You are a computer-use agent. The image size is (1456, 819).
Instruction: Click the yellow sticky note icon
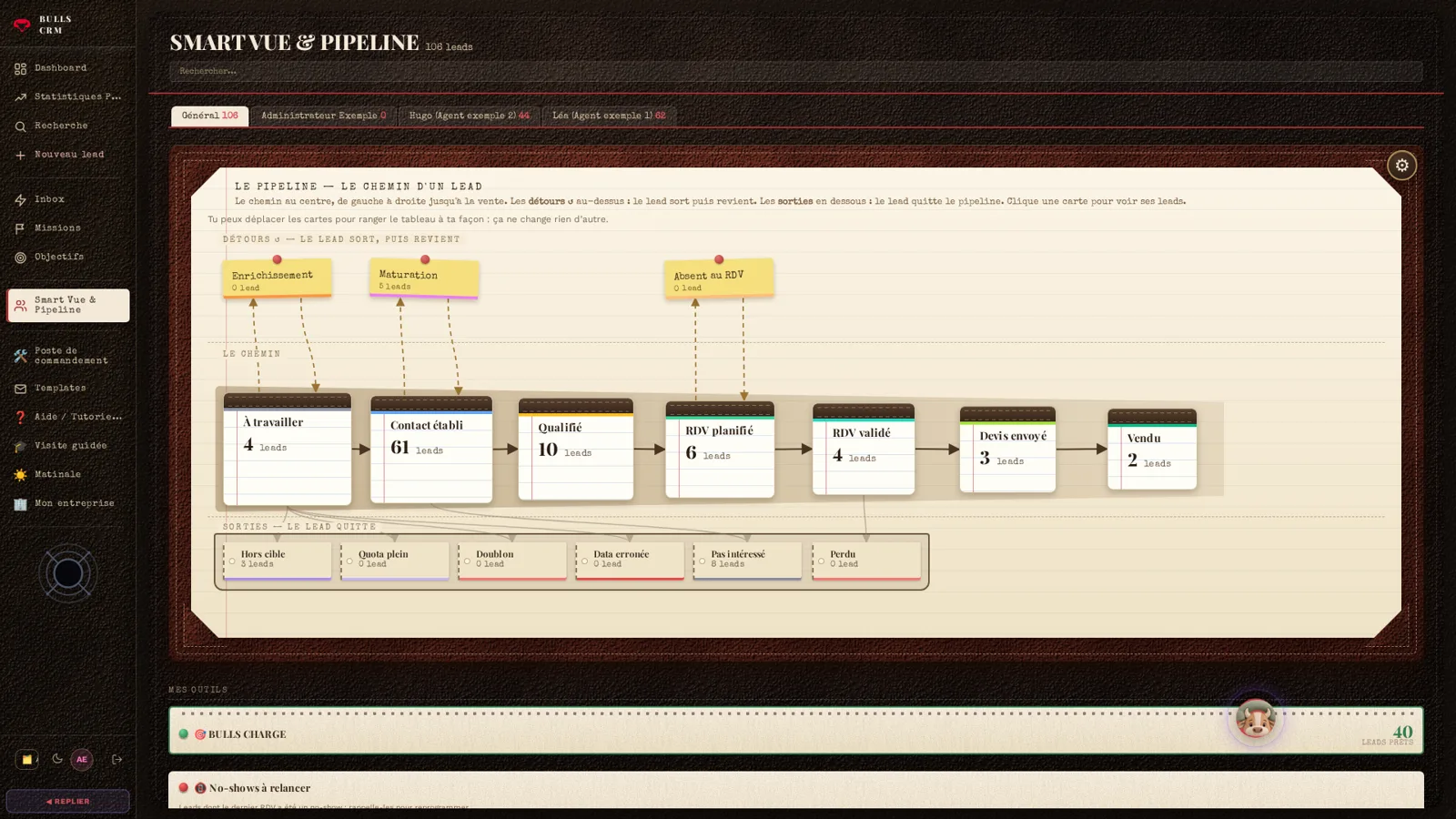tap(27, 759)
